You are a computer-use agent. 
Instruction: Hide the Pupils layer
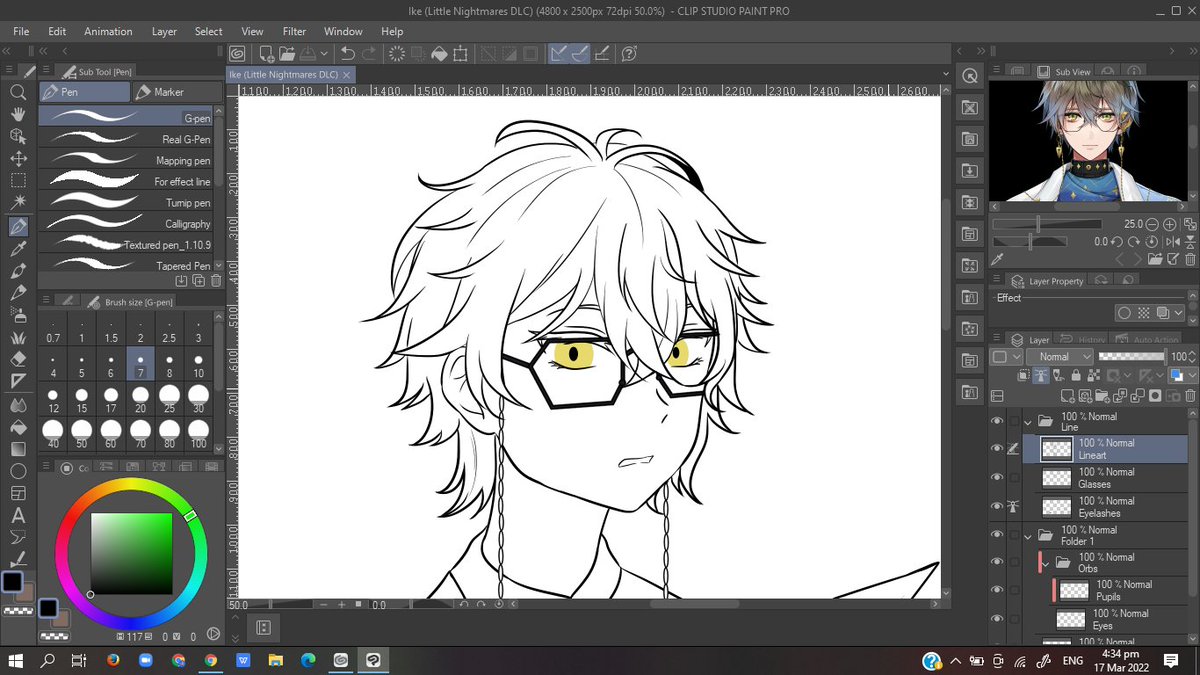997,591
